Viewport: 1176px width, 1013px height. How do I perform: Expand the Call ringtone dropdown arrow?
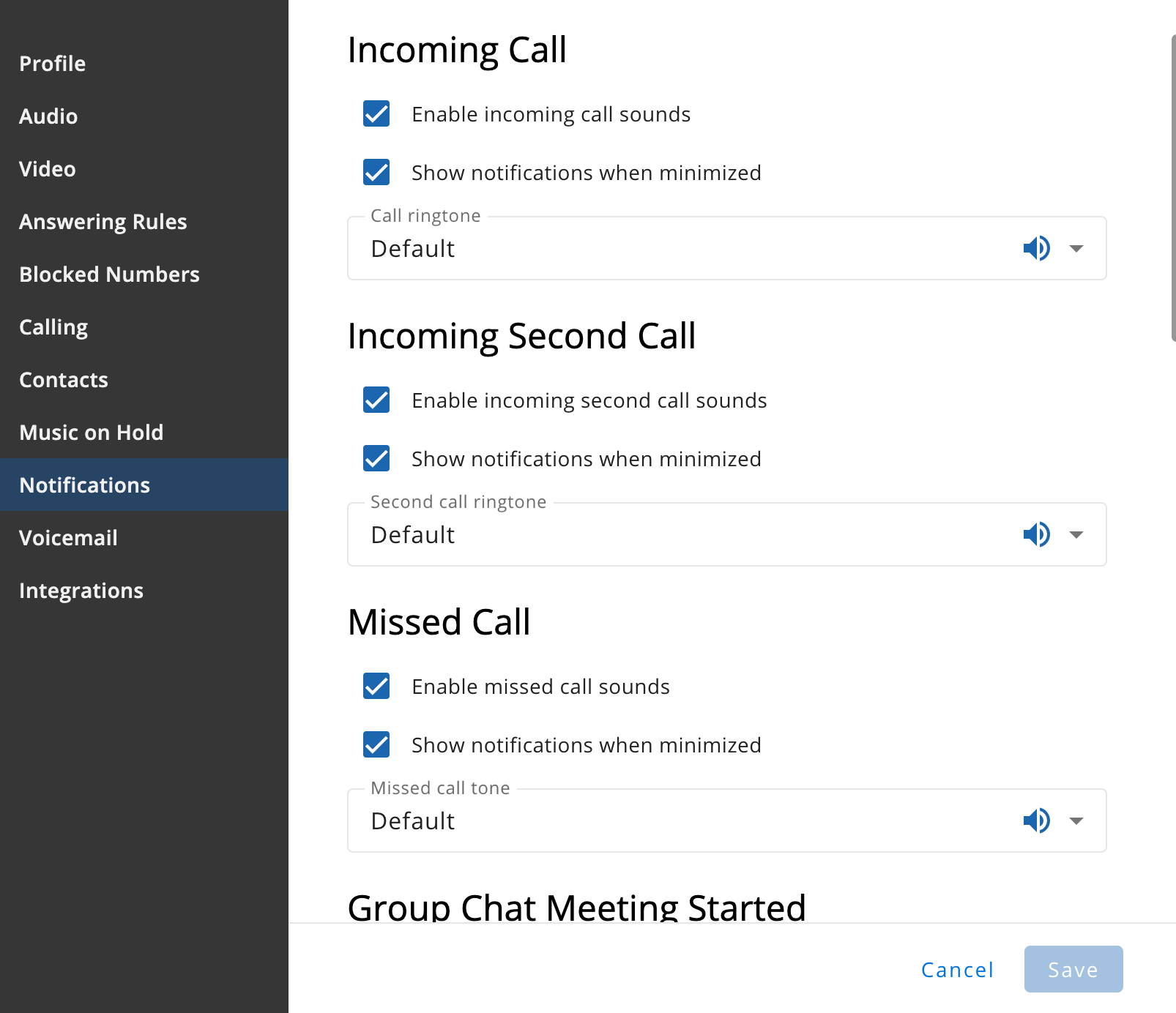point(1076,249)
